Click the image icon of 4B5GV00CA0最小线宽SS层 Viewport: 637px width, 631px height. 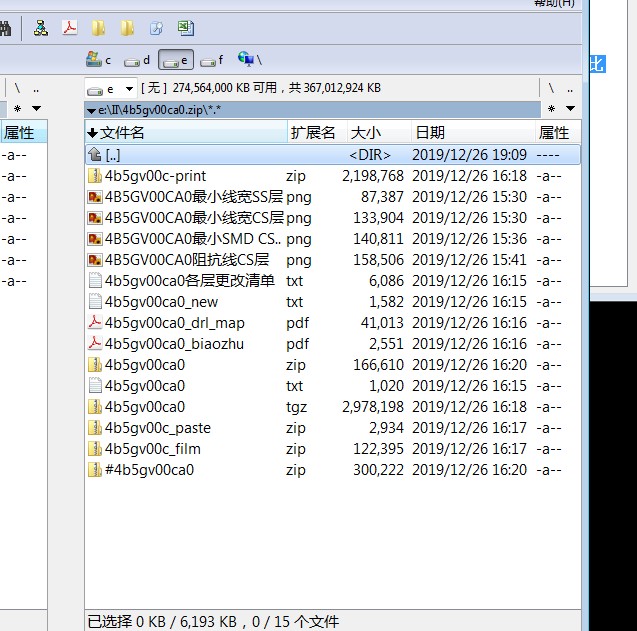(95, 197)
